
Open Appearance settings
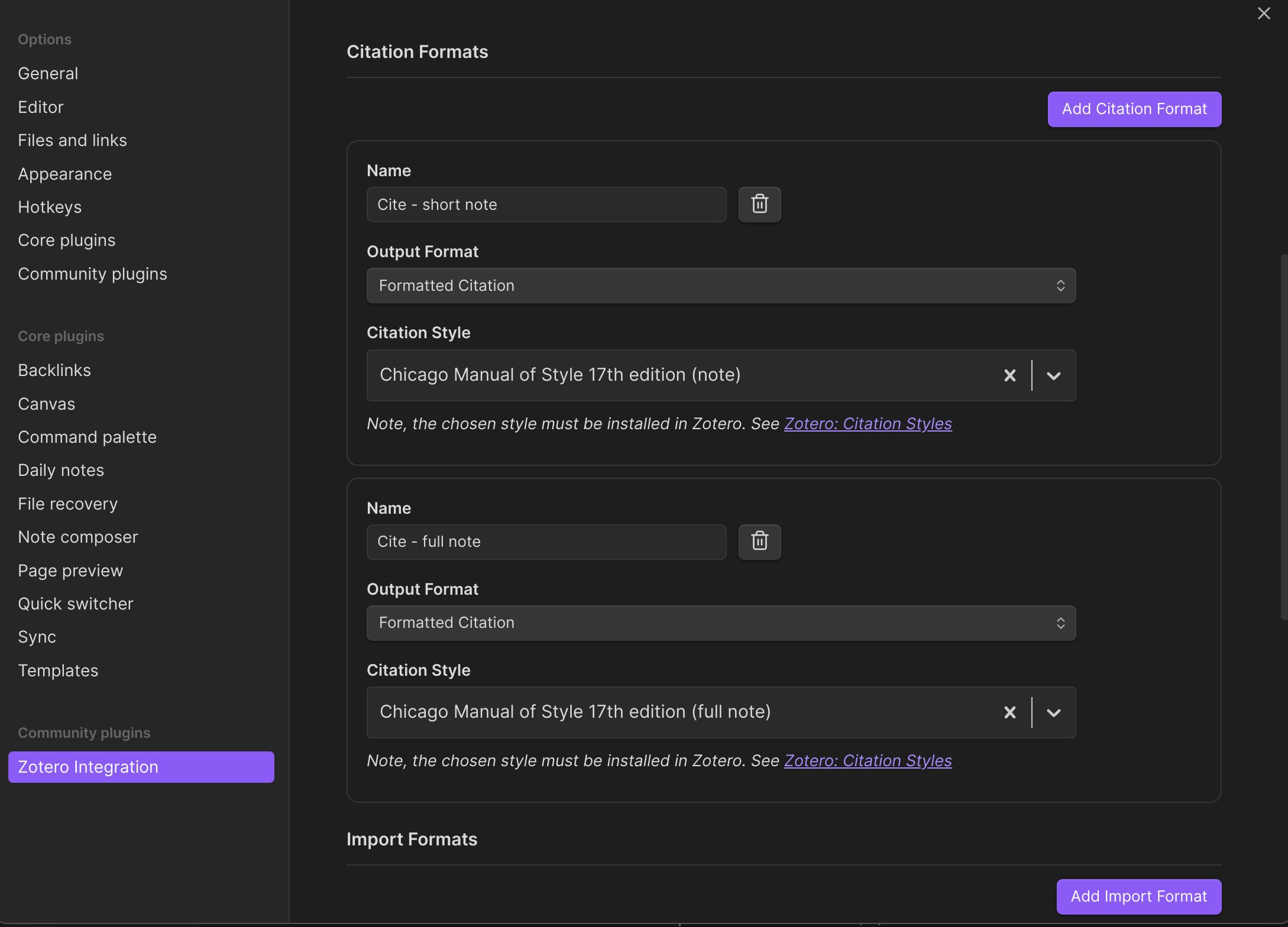point(64,174)
